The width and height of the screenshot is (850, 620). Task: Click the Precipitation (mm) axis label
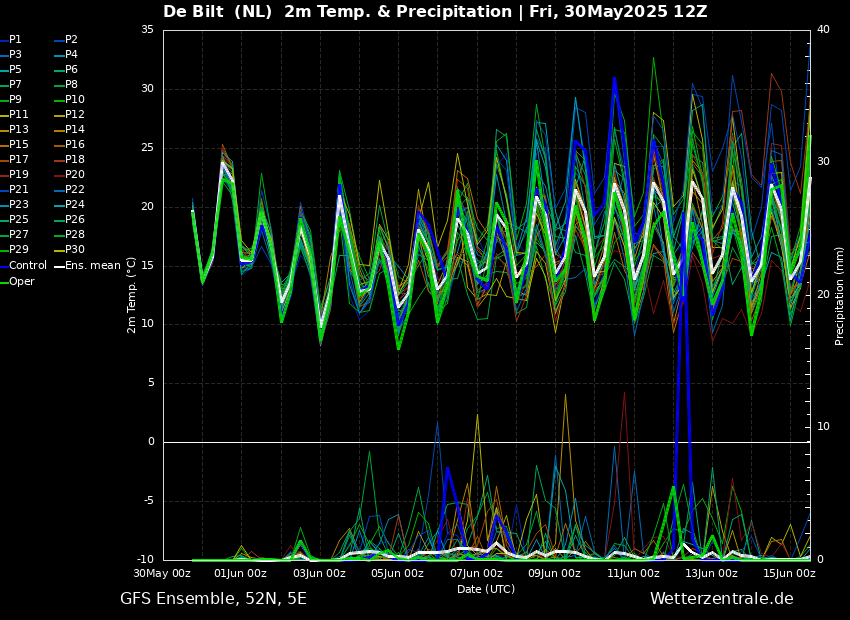(x=840, y=296)
